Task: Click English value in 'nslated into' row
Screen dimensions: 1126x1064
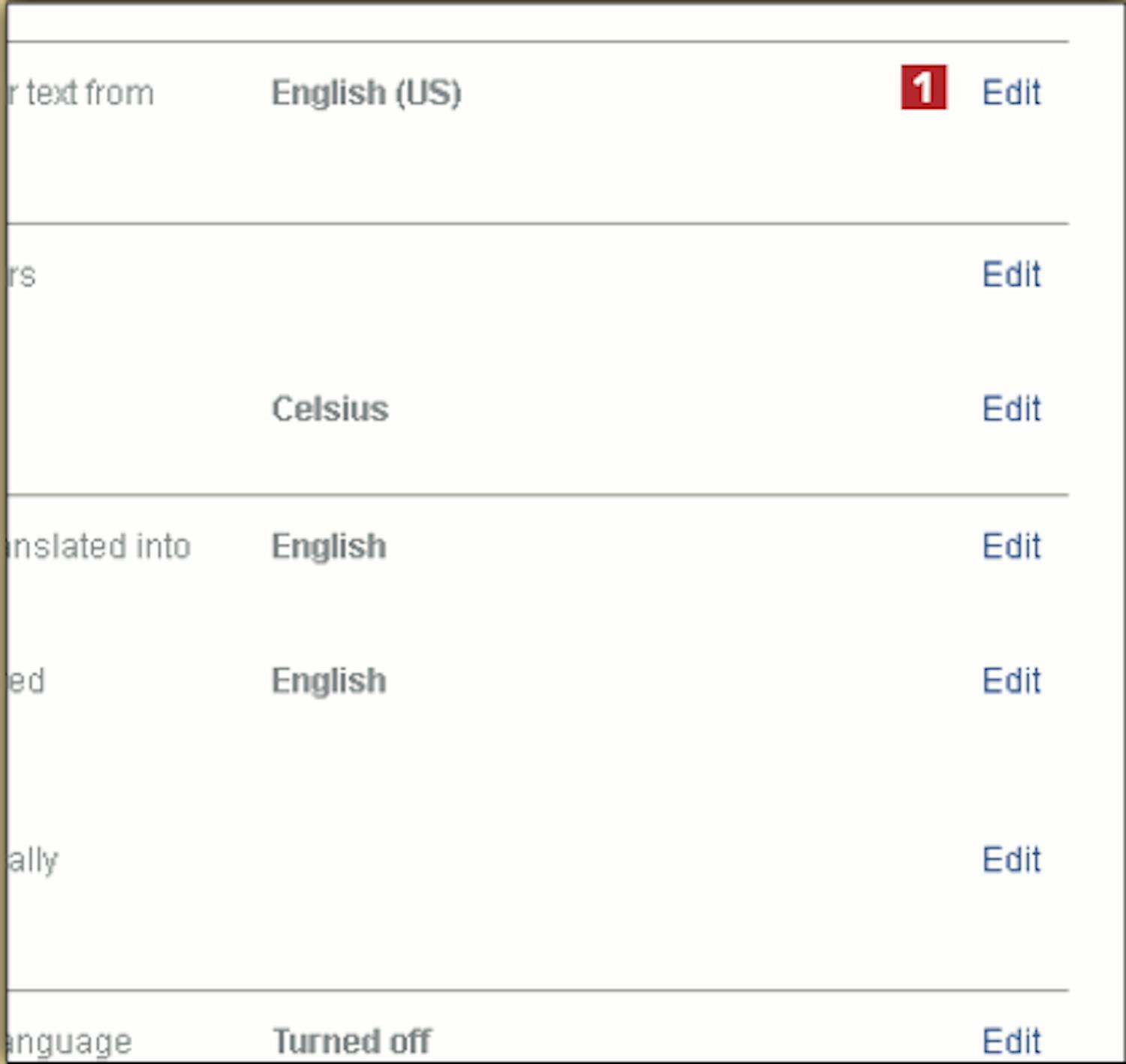Action: click(x=329, y=546)
